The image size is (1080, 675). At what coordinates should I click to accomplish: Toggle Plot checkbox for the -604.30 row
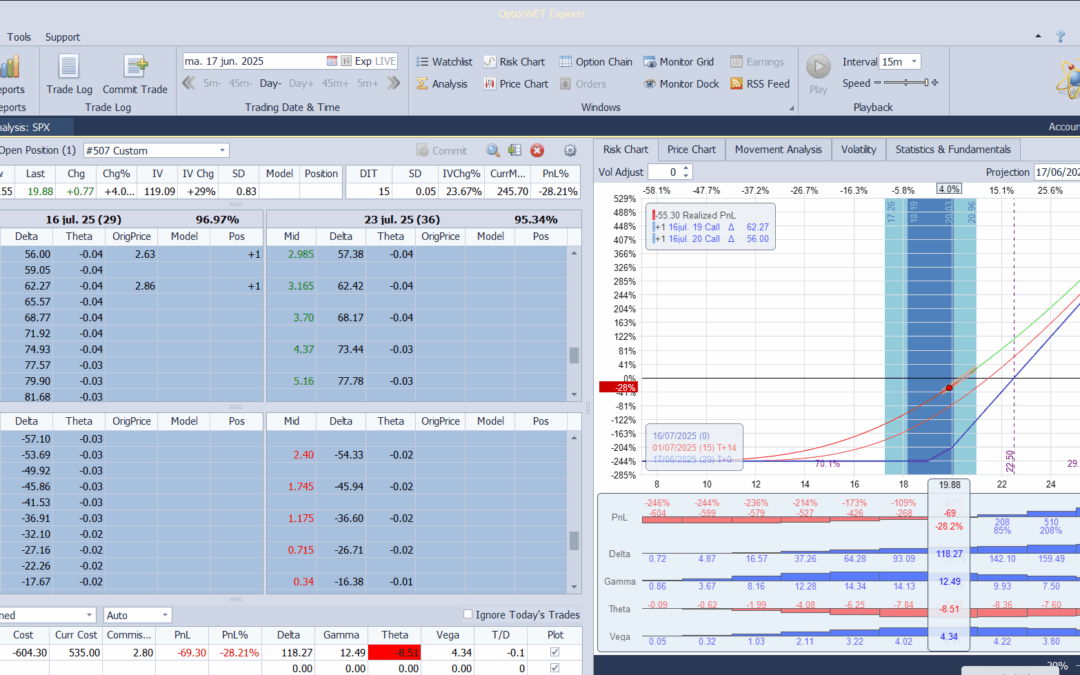click(554, 652)
